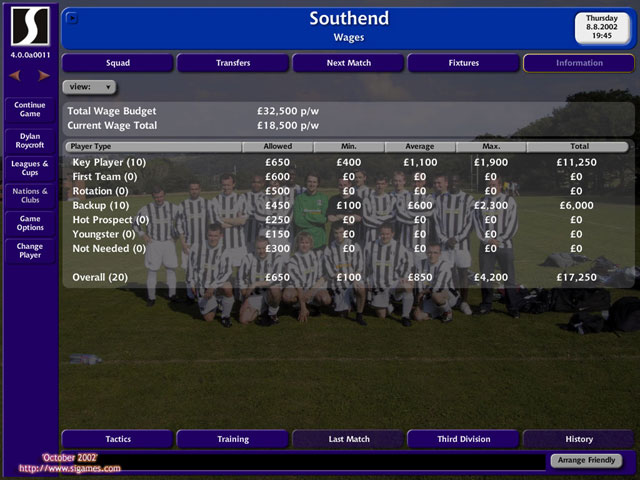
Task: Open the Leagues & Cups menu
Action: (x=29, y=168)
